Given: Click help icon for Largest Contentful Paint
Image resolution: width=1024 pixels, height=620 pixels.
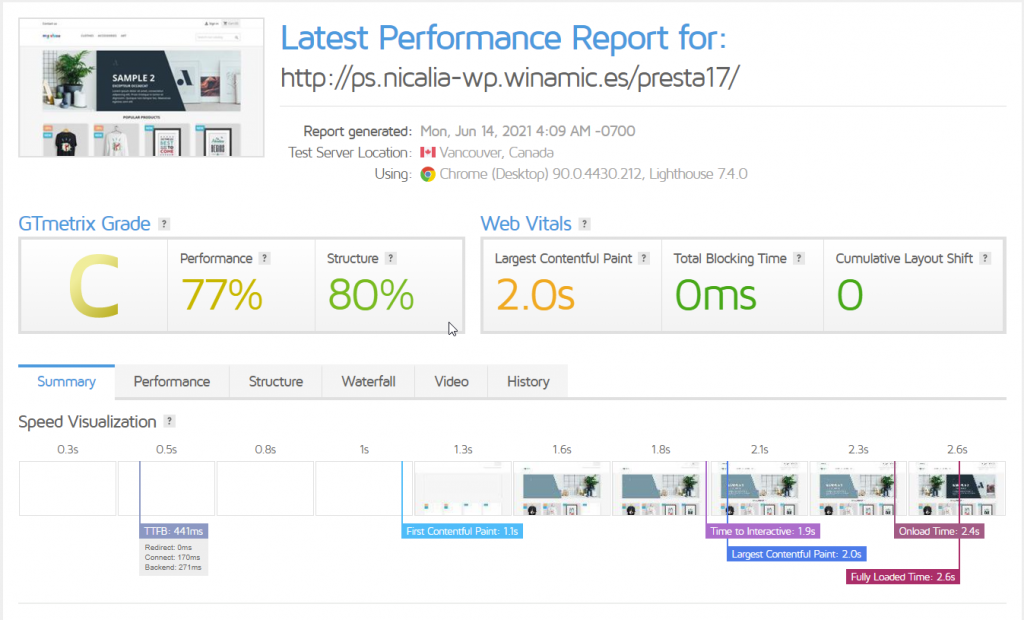Looking at the screenshot, I should point(645,258).
